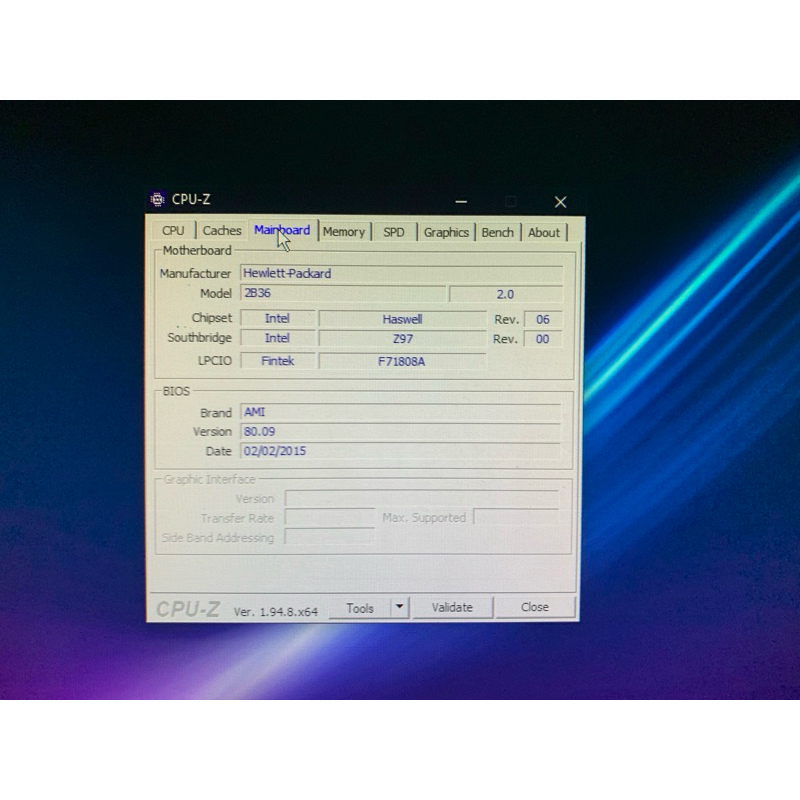Click the BIOS brand AMI field
The image size is (800, 800).
coord(401,412)
